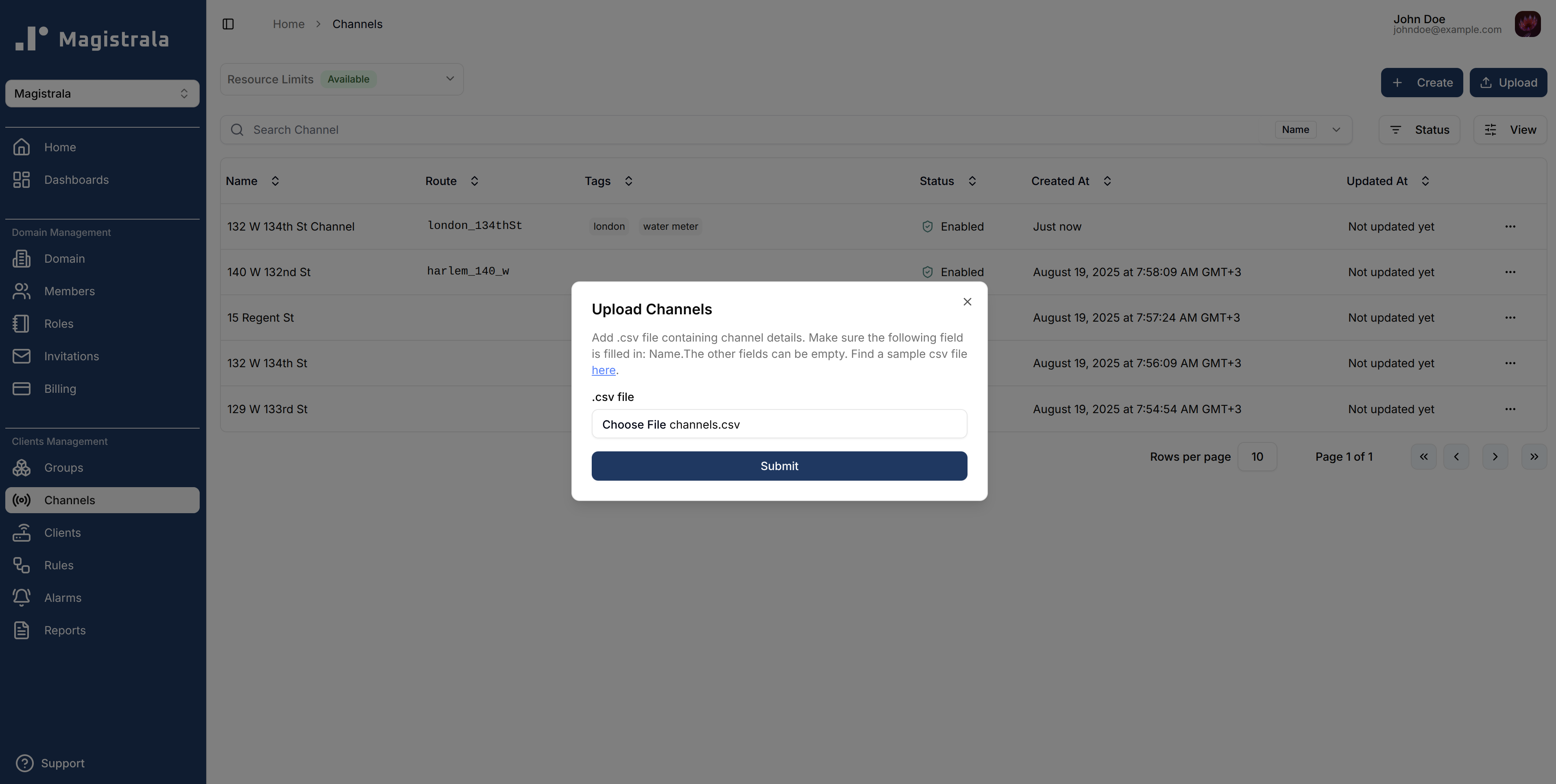This screenshot has width=1556, height=784.
Task: Open the Reports document icon
Action: point(22,629)
